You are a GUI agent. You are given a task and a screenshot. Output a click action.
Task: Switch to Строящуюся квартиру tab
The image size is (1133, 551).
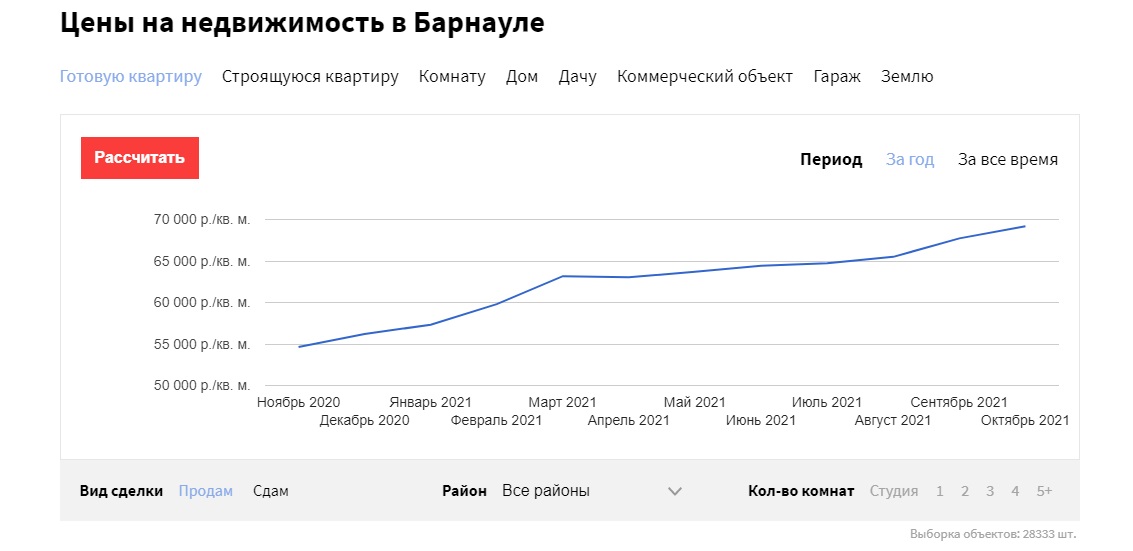[x=310, y=77]
